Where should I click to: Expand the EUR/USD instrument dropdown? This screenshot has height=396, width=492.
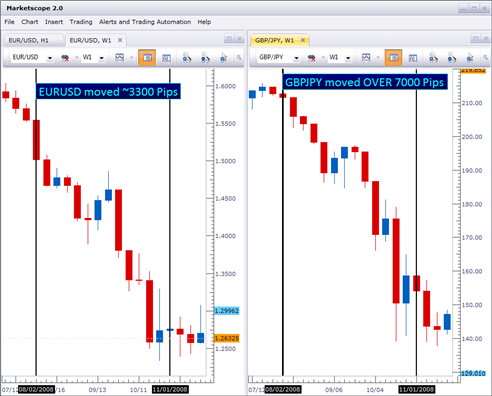point(50,58)
